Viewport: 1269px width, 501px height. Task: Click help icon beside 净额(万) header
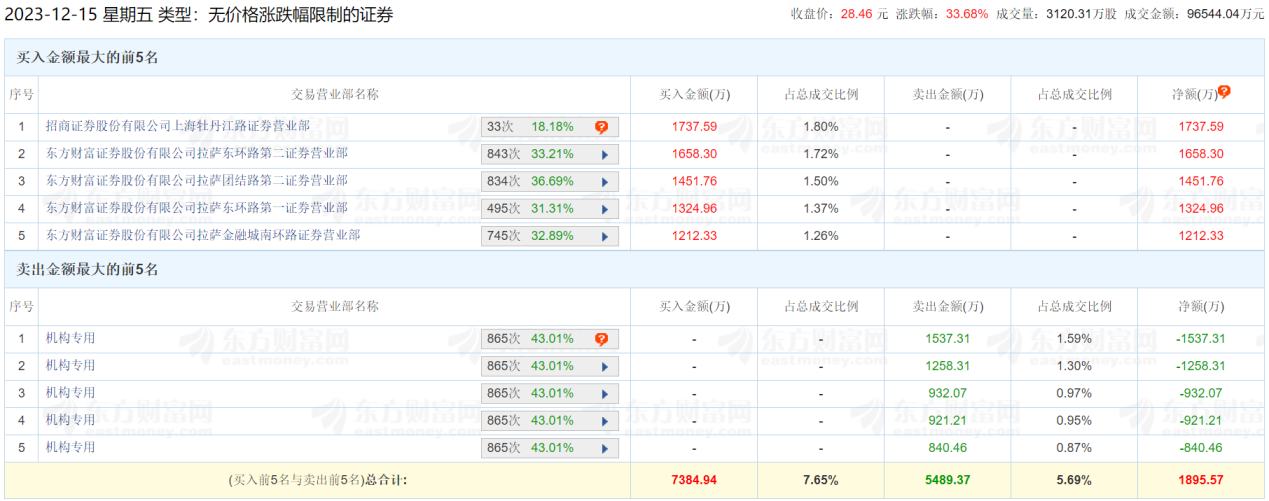pos(1224,92)
